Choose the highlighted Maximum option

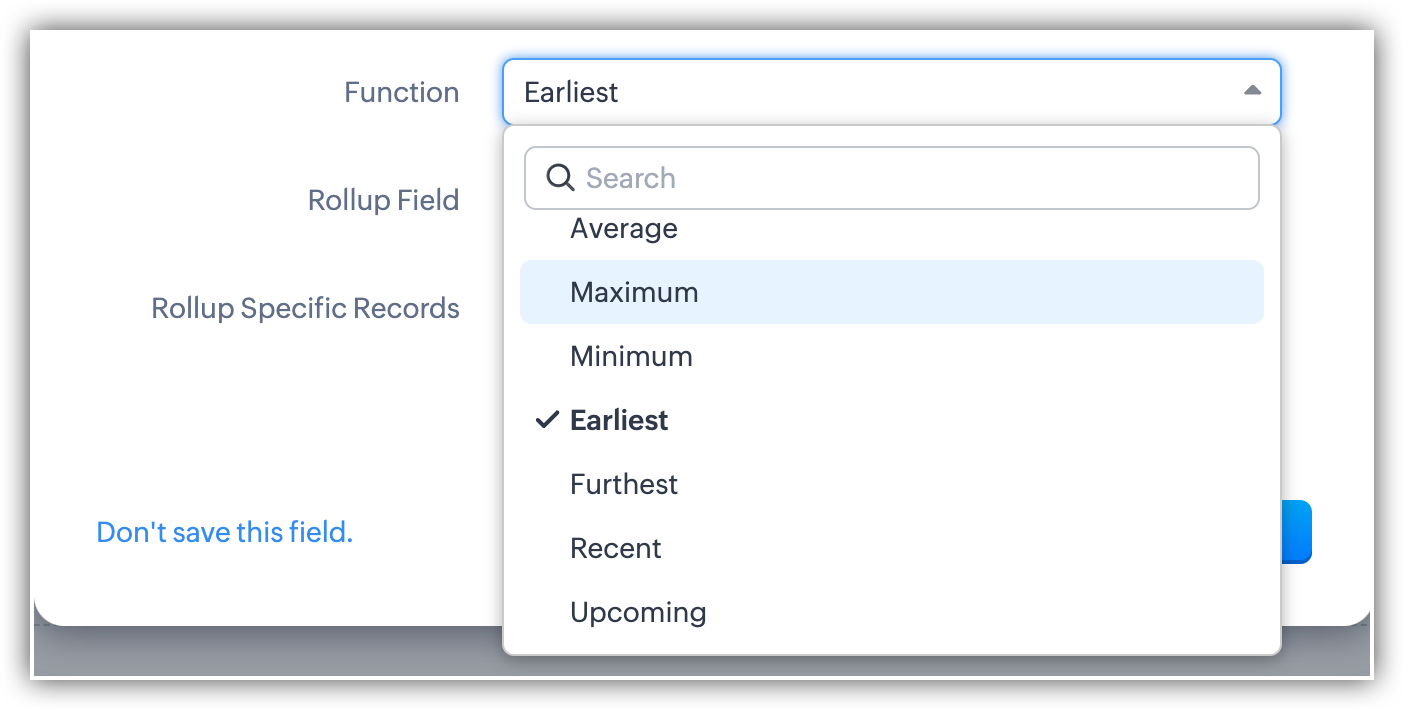click(634, 292)
